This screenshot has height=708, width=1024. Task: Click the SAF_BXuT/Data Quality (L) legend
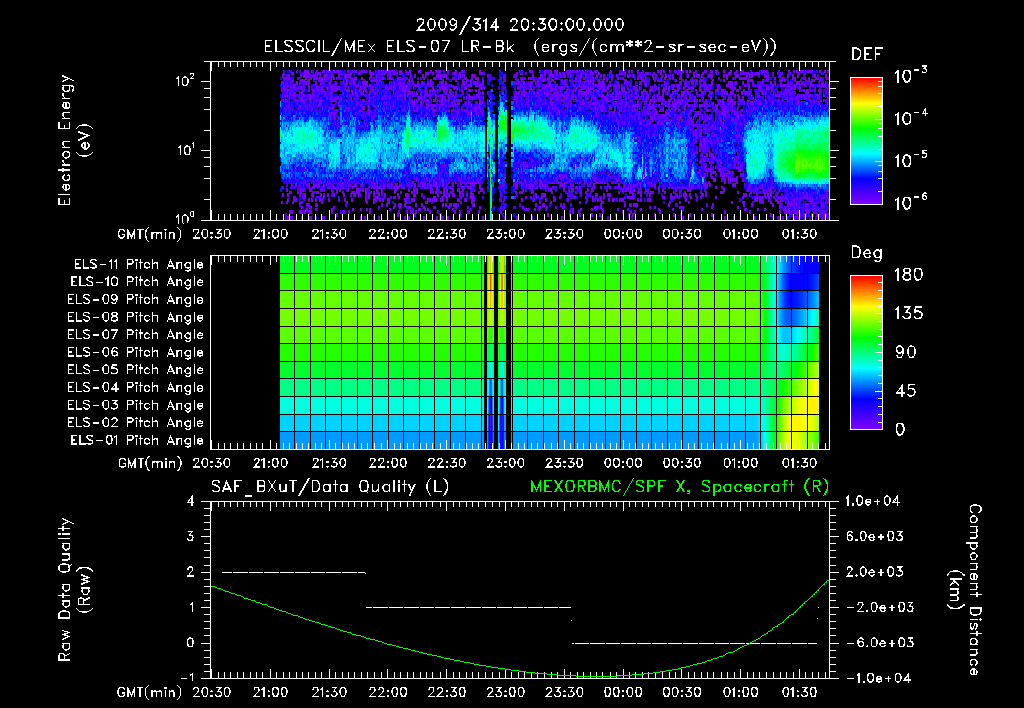(330, 487)
